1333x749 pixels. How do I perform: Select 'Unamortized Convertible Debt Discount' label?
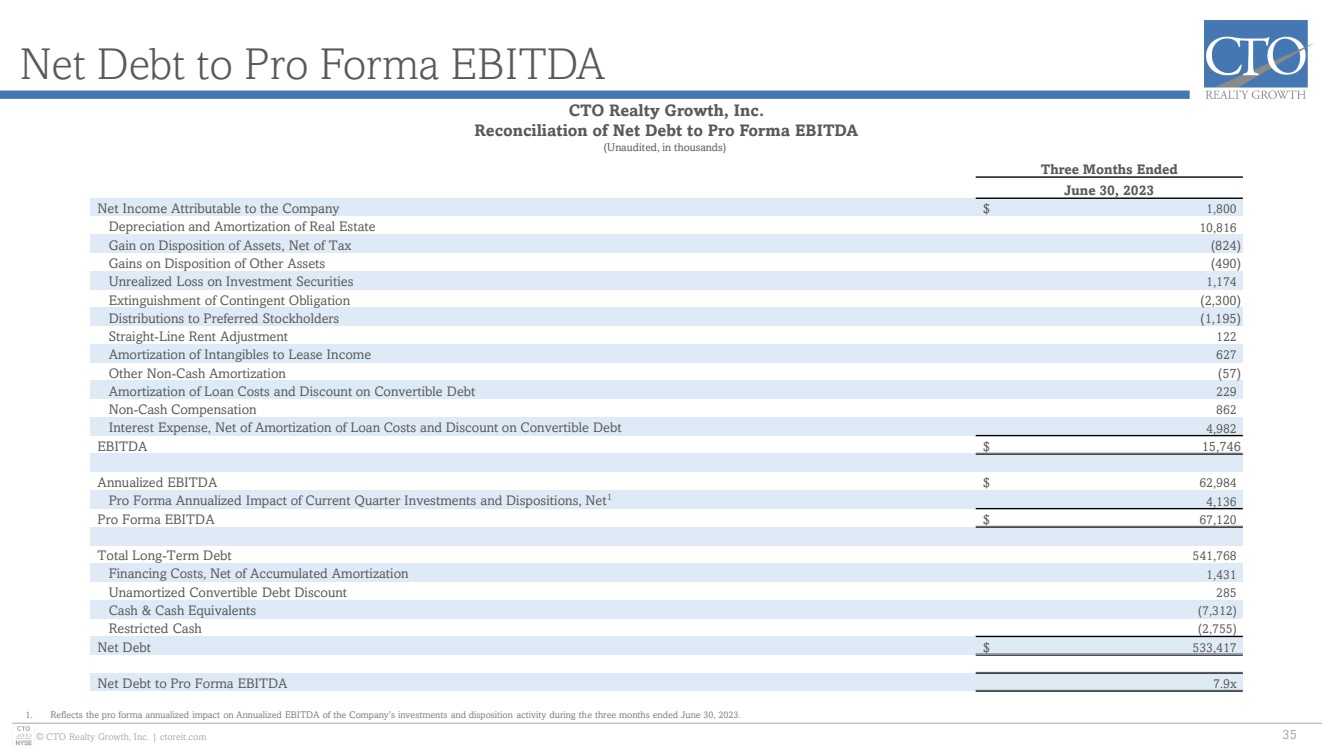(x=228, y=592)
